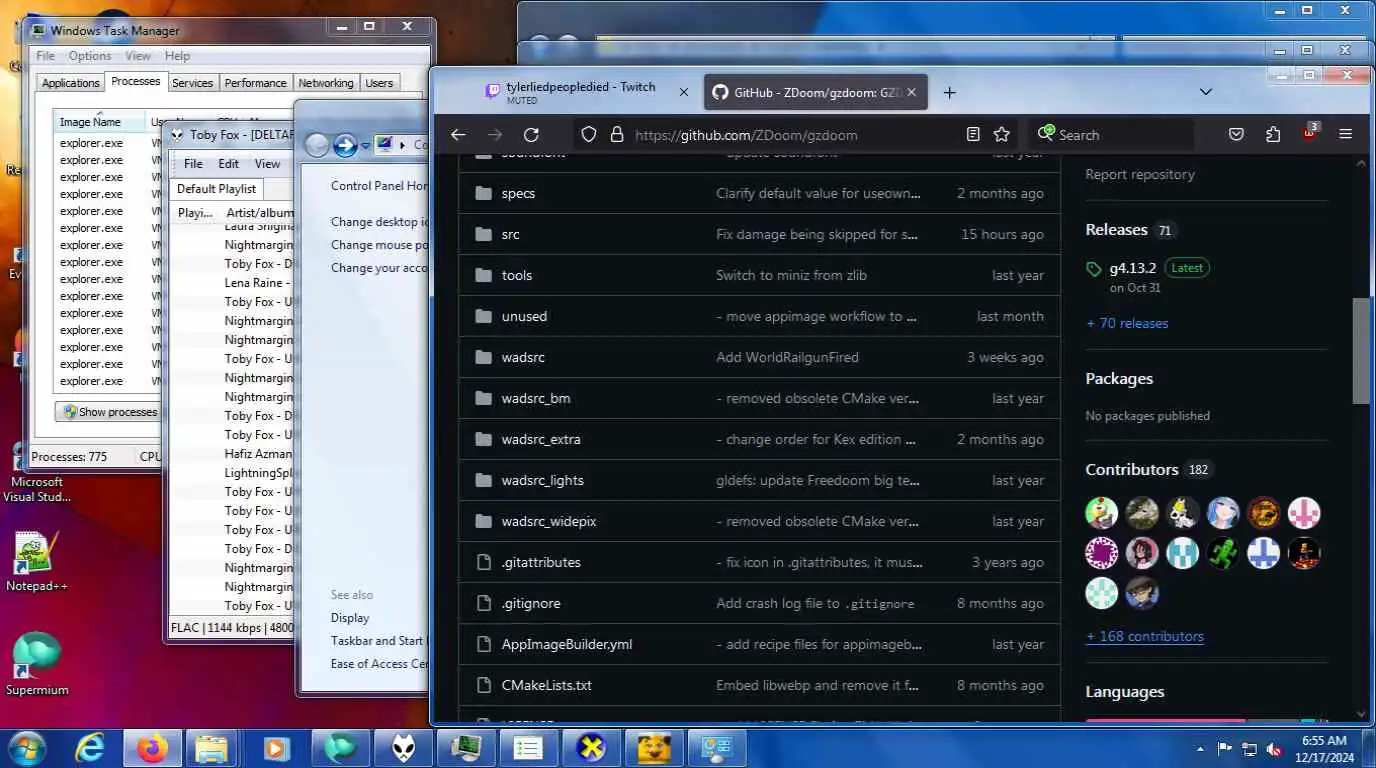This screenshot has width=1376, height=768.
Task: Click 'Report repository' link
Action: [1140, 174]
